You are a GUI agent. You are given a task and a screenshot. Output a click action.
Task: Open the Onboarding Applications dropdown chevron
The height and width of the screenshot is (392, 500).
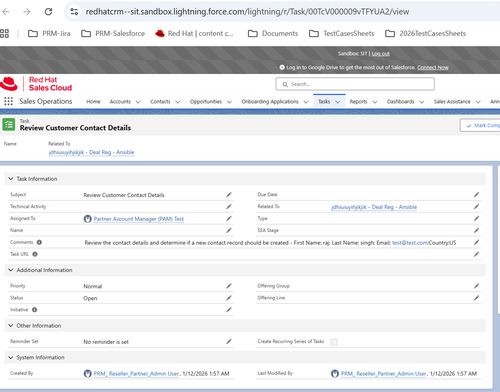tap(306, 102)
